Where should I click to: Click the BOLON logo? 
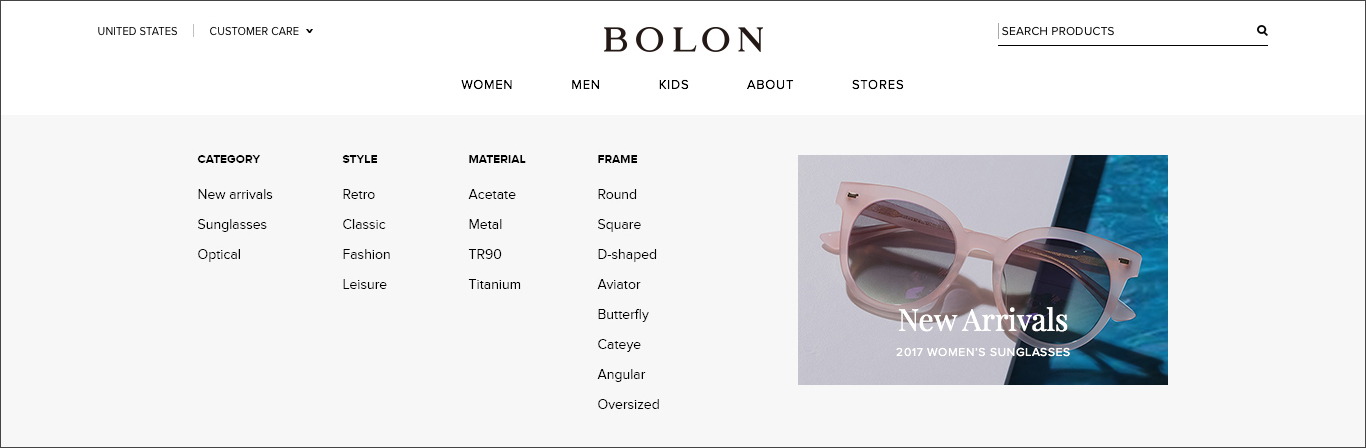[683, 40]
